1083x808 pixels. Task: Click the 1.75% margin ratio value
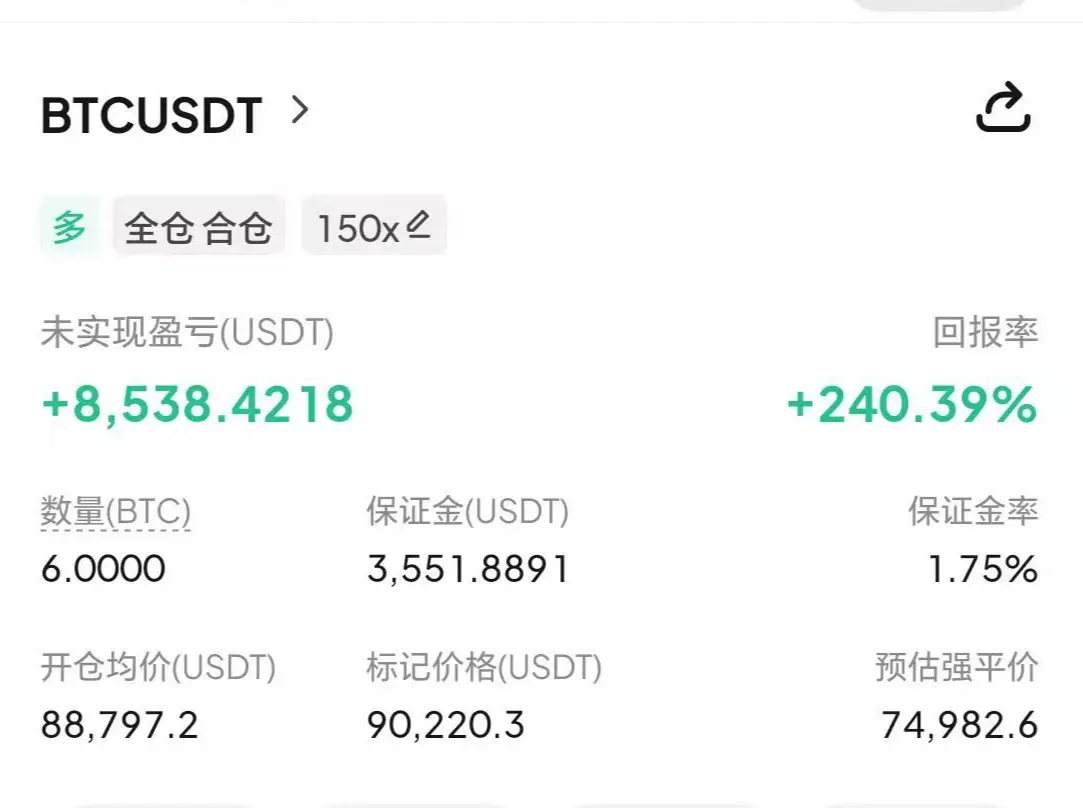coord(982,569)
